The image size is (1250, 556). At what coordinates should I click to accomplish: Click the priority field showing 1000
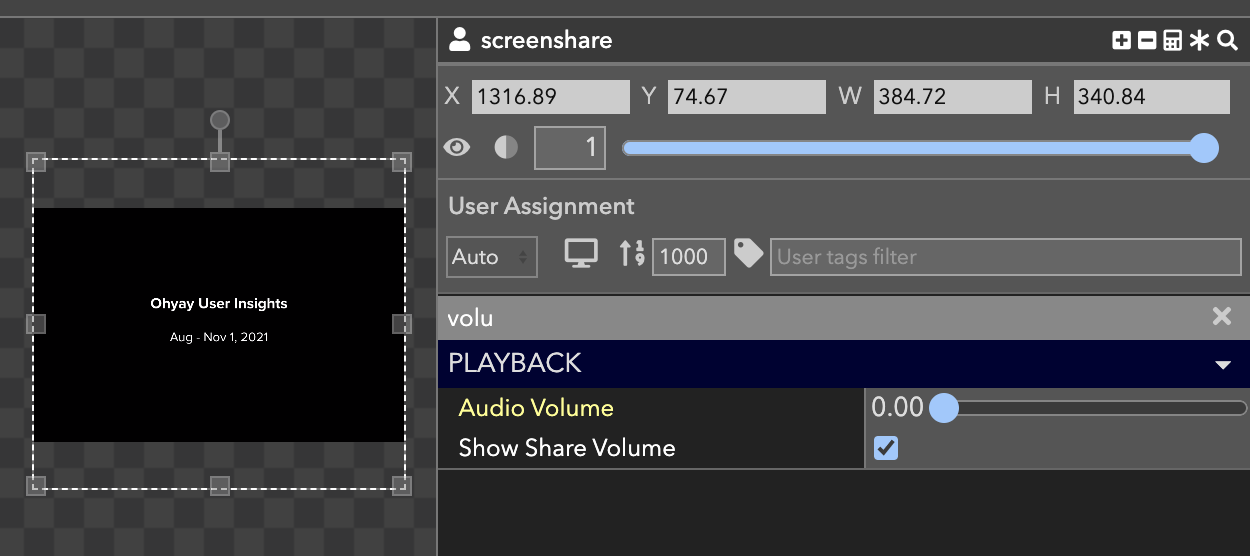(x=689, y=257)
